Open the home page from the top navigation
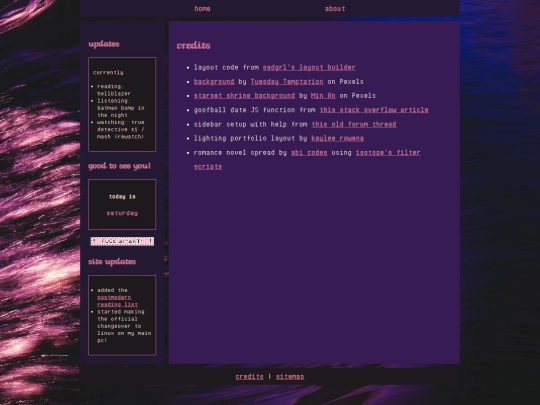Image resolution: width=540 pixels, height=405 pixels. [x=202, y=9]
